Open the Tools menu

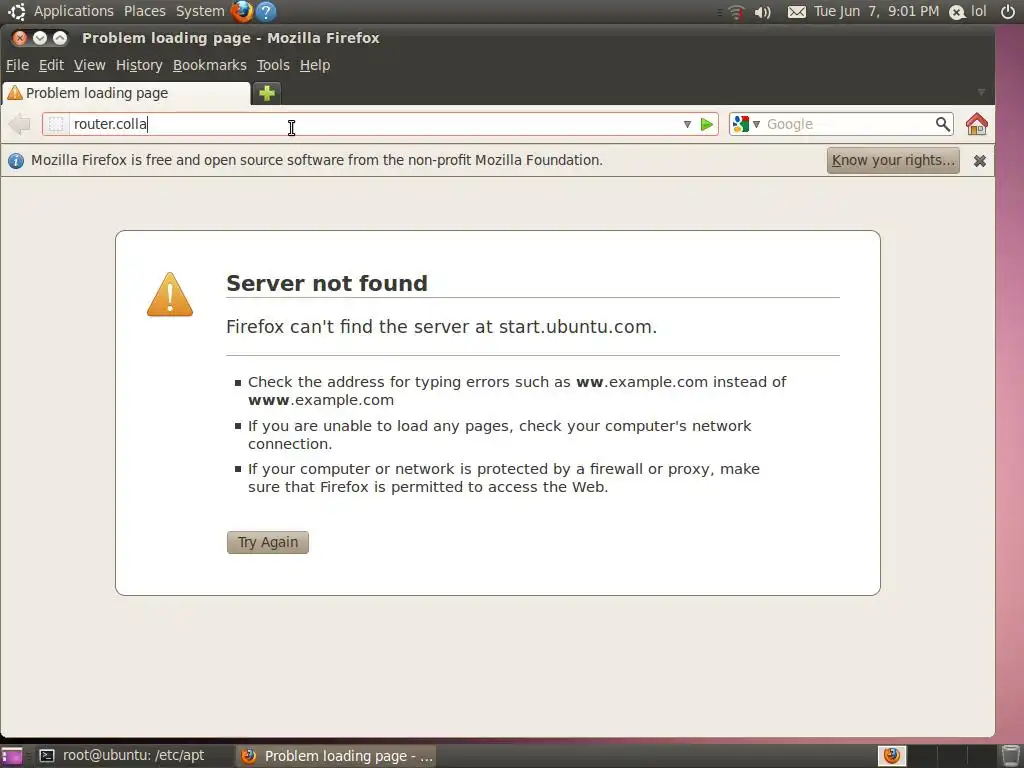pos(273,65)
